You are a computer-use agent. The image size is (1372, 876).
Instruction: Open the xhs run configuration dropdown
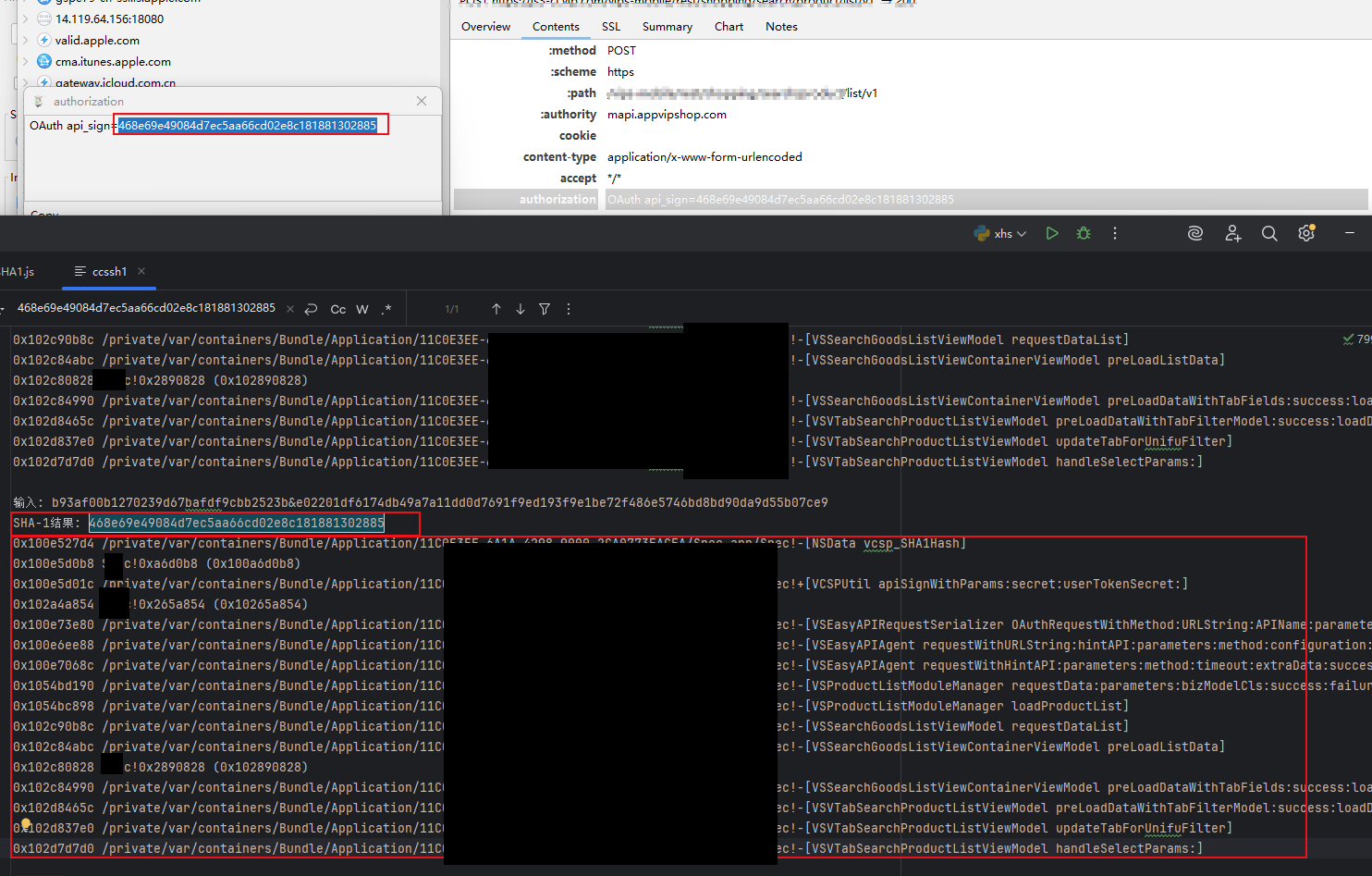pyautogui.click(x=1000, y=234)
